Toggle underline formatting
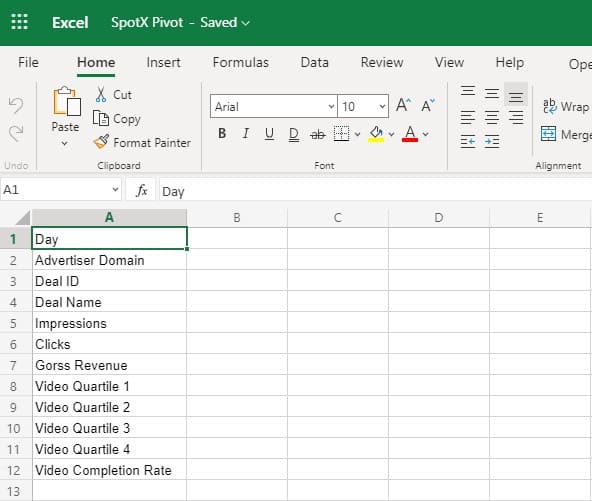The width and height of the screenshot is (592, 501). click(269, 133)
